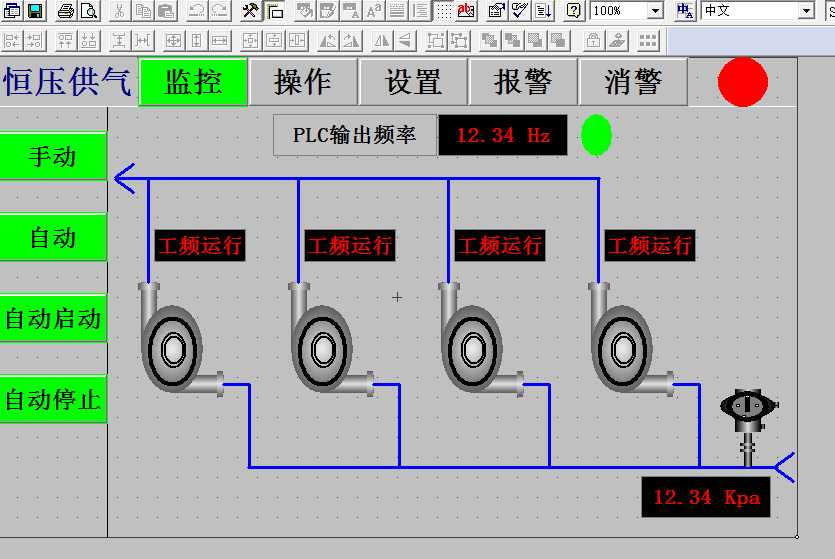Expand the 中文 language dropdown

[x=806, y=11]
